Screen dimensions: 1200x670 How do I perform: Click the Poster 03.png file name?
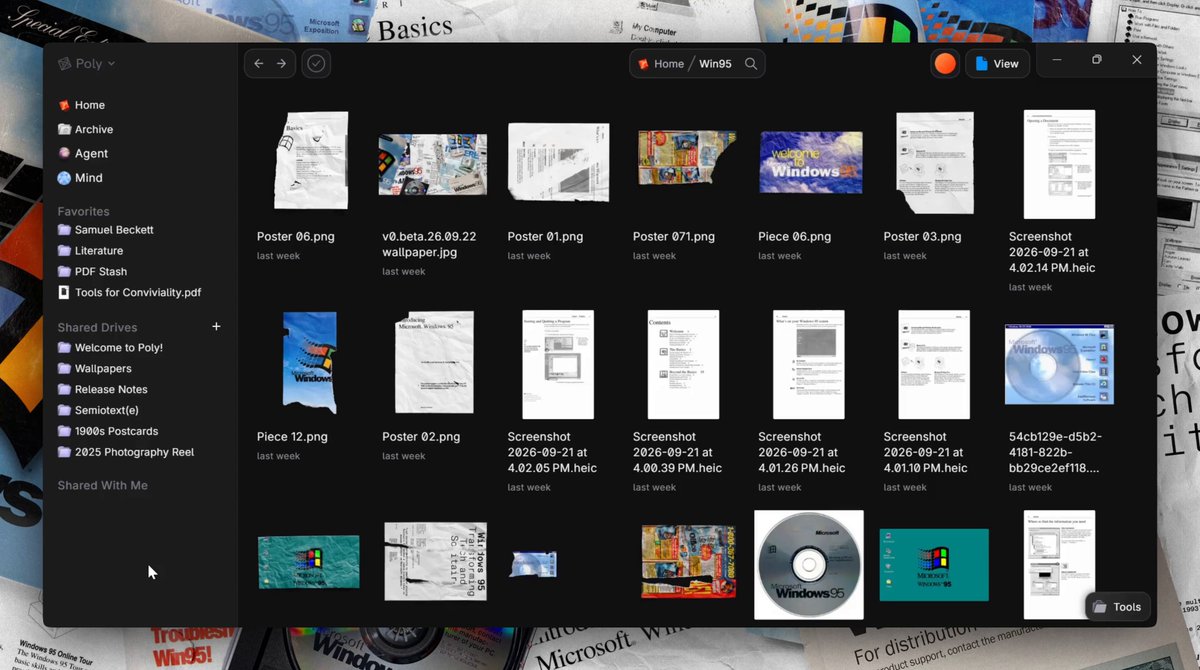(x=922, y=237)
